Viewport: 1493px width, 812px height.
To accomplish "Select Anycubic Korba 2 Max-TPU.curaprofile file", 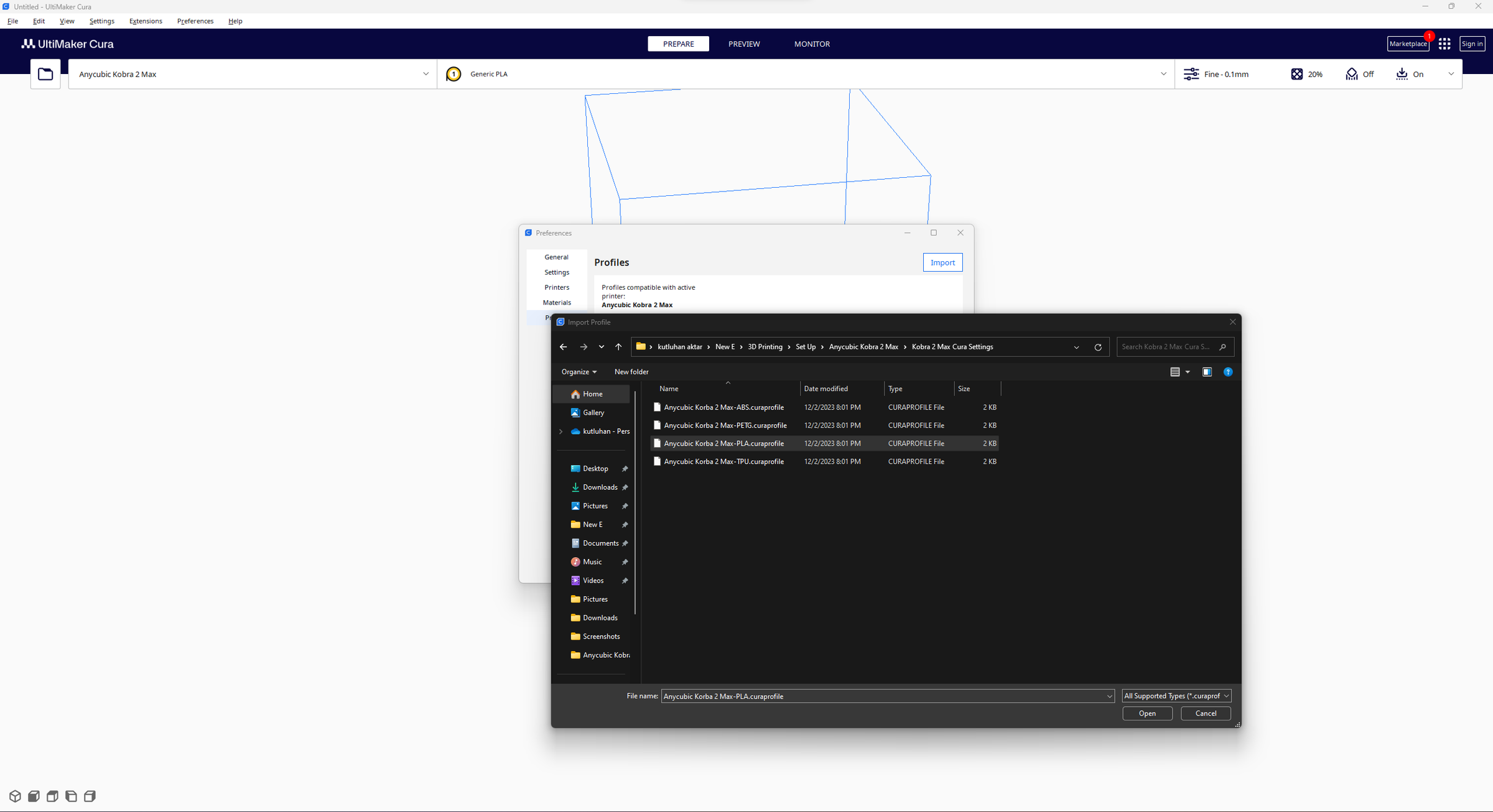I will pos(723,461).
